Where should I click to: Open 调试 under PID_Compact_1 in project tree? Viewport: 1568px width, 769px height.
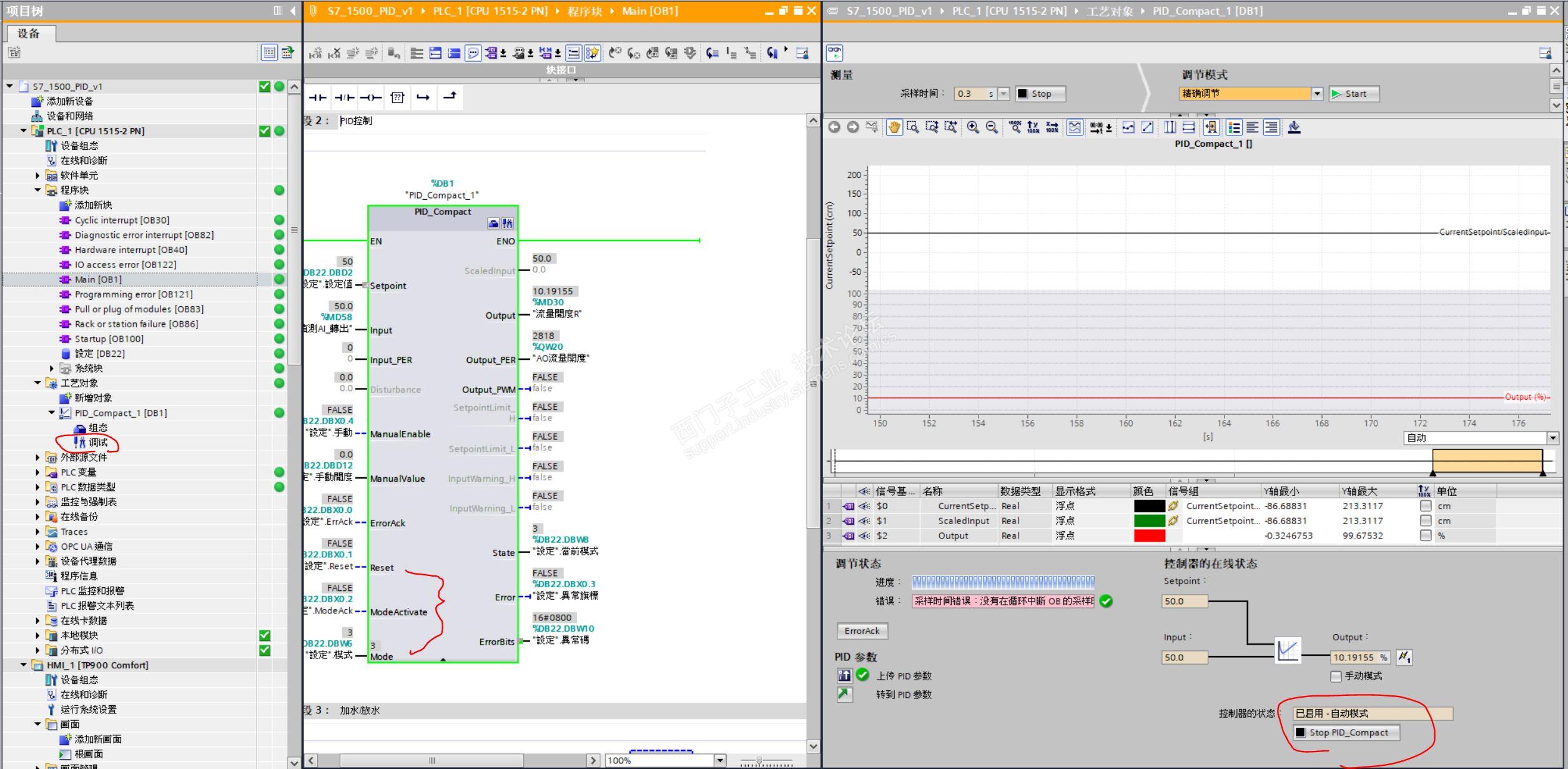pyautogui.click(x=97, y=442)
